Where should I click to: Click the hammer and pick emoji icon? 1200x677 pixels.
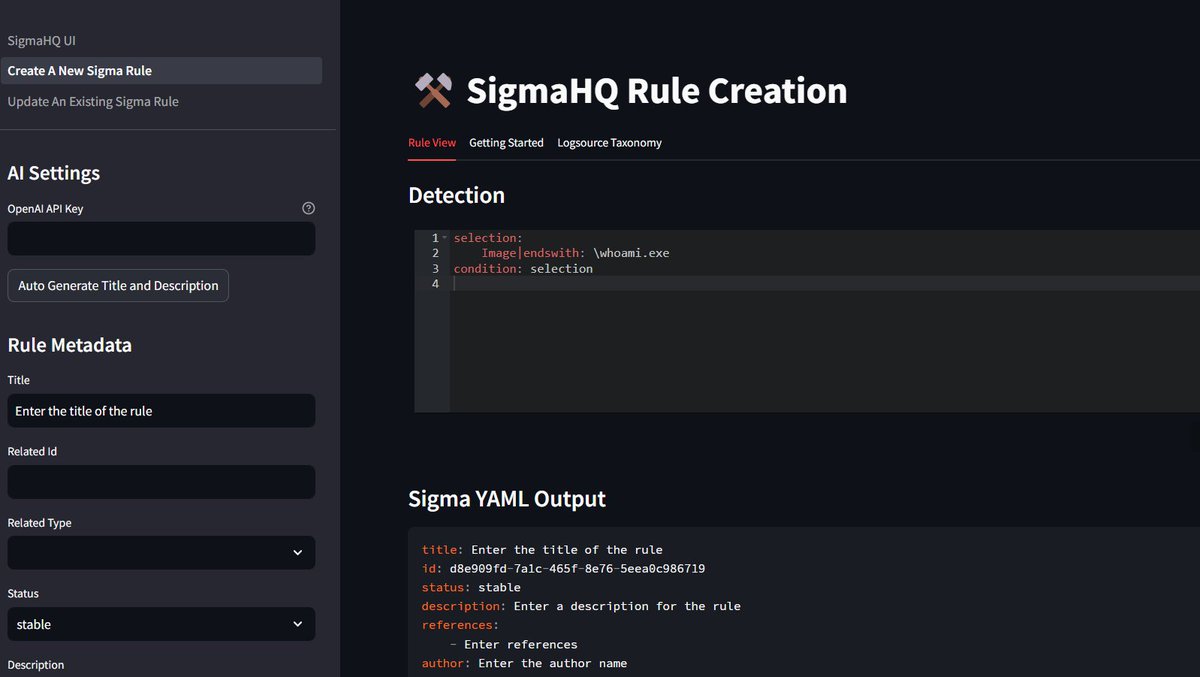[433, 91]
